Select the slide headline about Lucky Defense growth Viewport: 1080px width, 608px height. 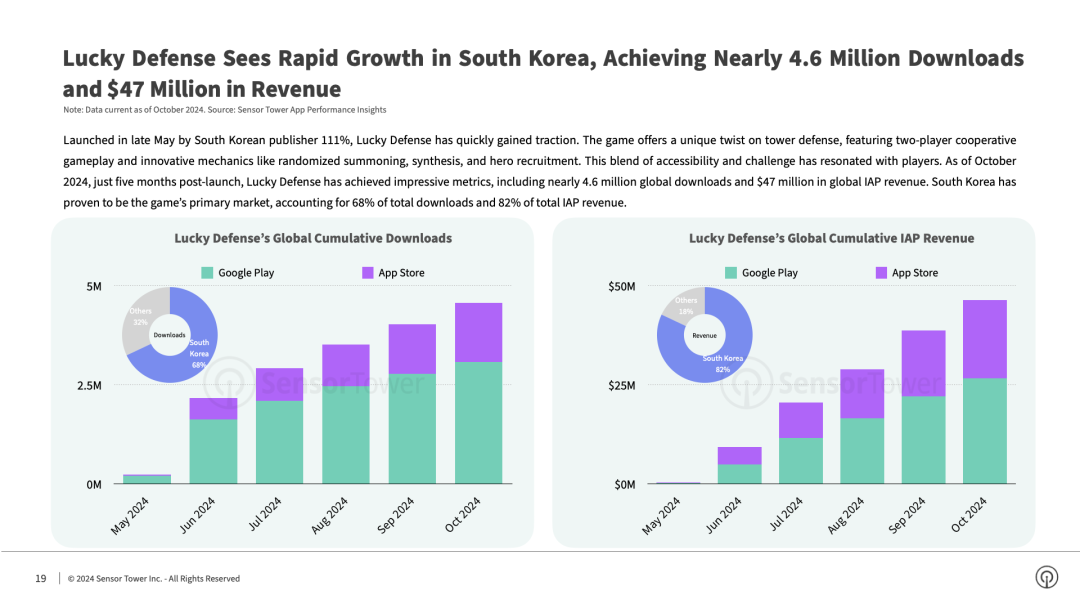pos(543,74)
